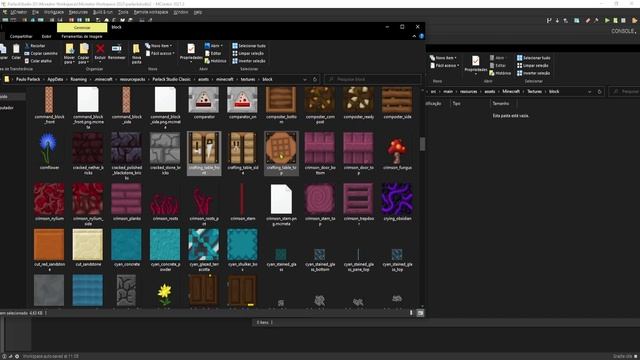This screenshot has height=360, width=640.
Task: Run client with green play icon in MCreator
Action: [x=607, y=20]
